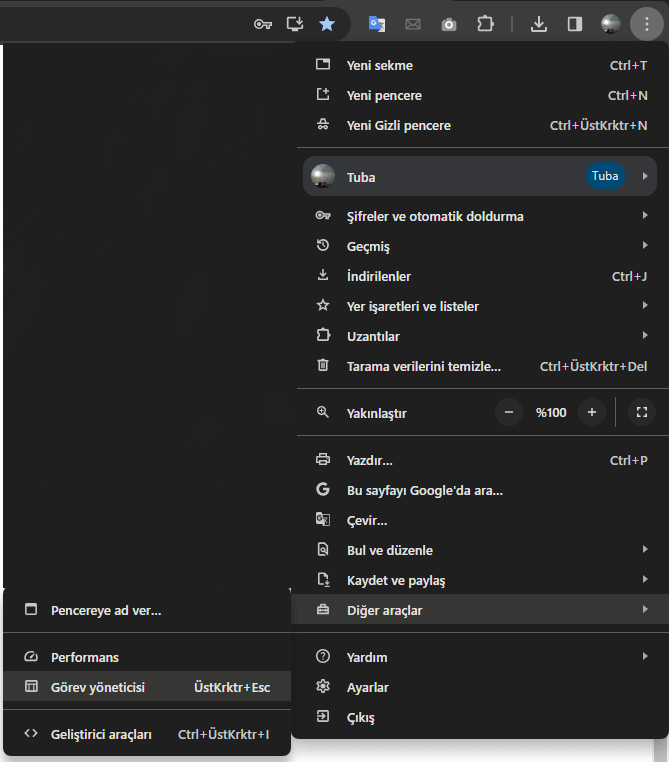Click the Ctrl+P shortcut label
669x762 pixels.
629,461
